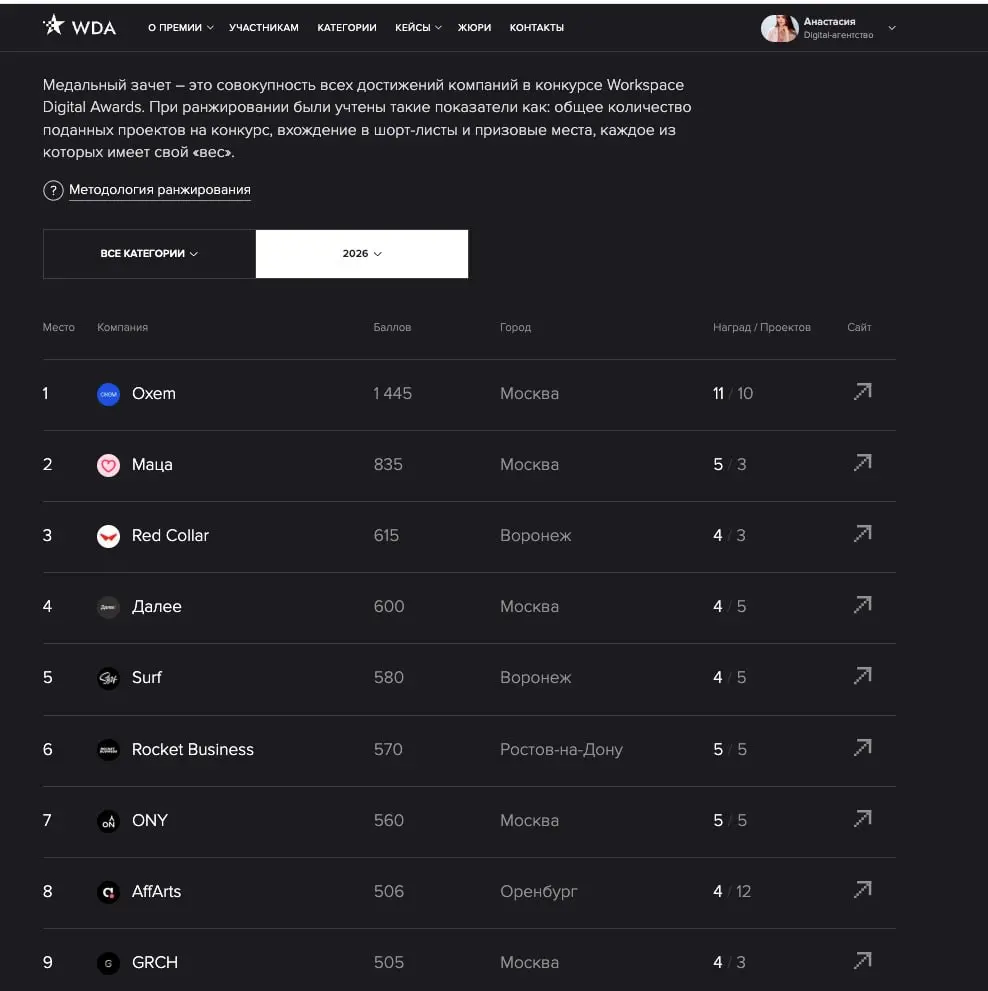
Task: Open GRCH site arrow icon
Action: pyautogui.click(x=862, y=961)
